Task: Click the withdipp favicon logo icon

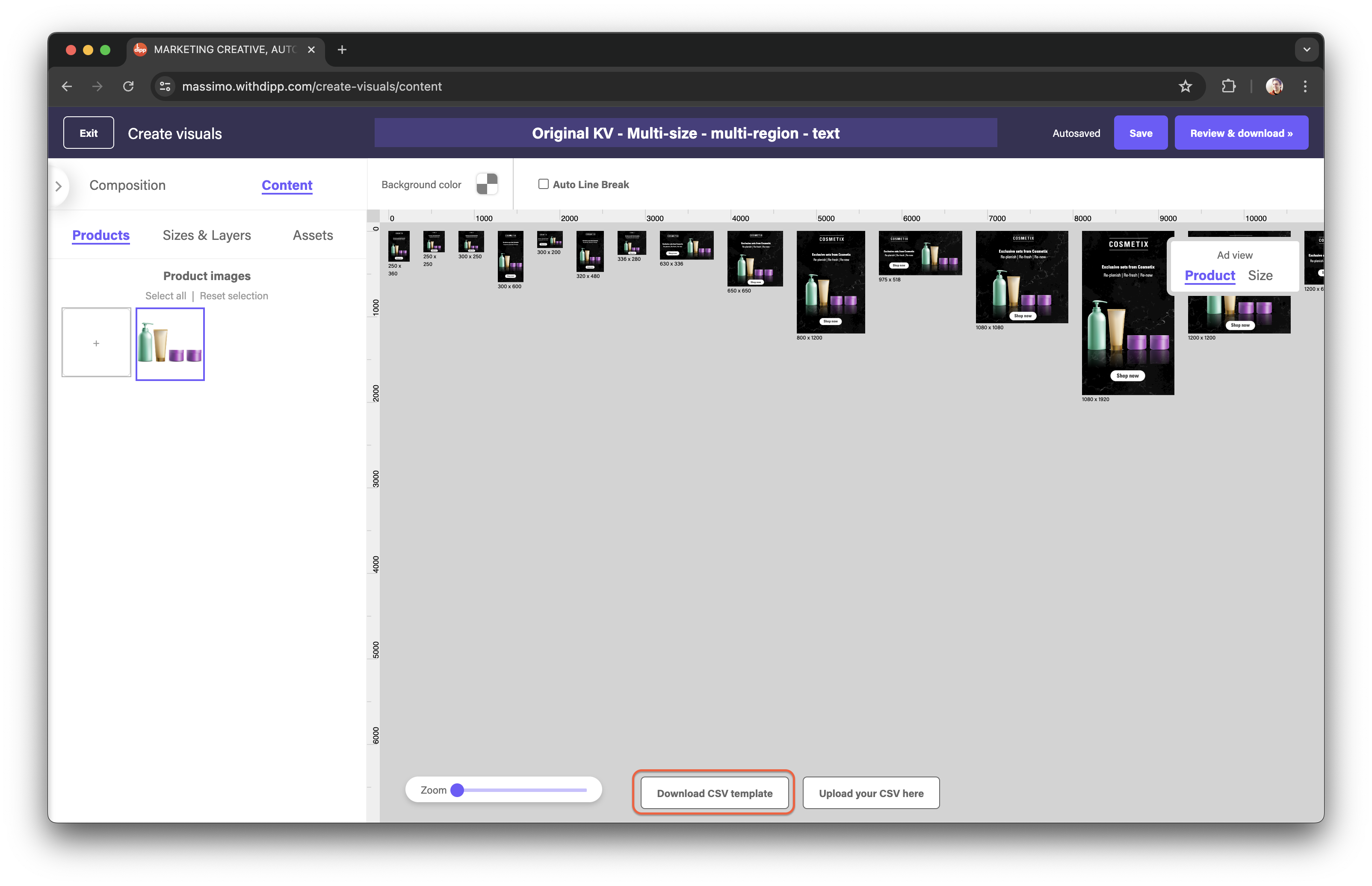Action: (140, 48)
